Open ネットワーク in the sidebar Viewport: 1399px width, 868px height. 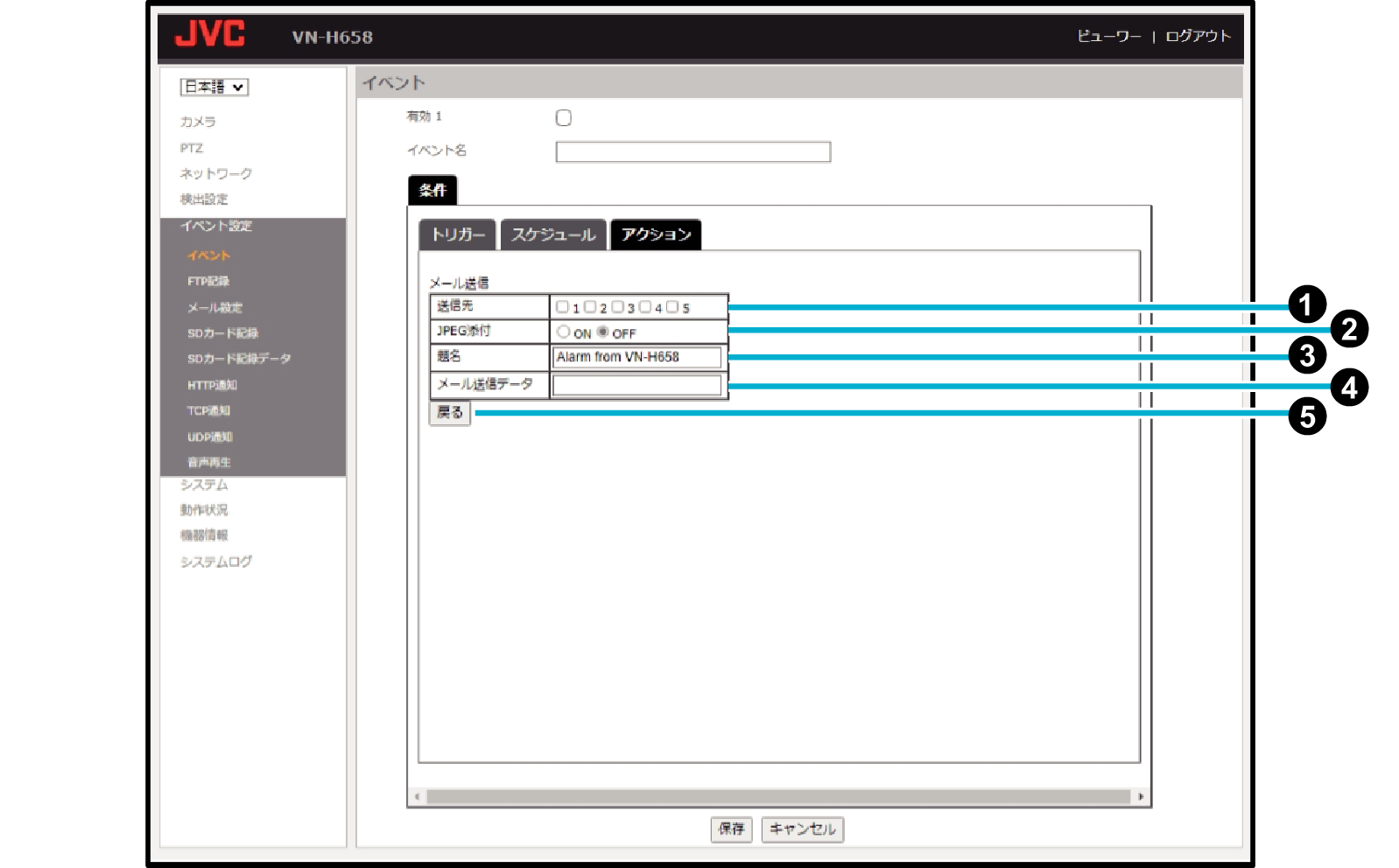pyautogui.click(x=216, y=173)
